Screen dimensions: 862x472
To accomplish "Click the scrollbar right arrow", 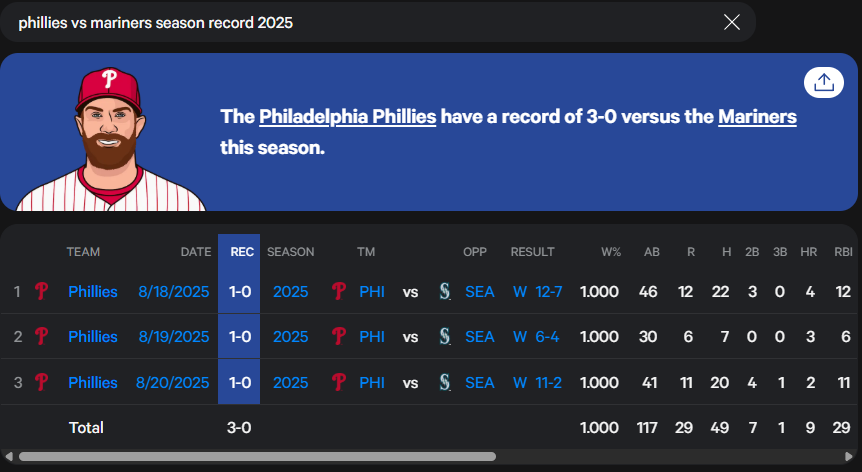I will 849,457.
